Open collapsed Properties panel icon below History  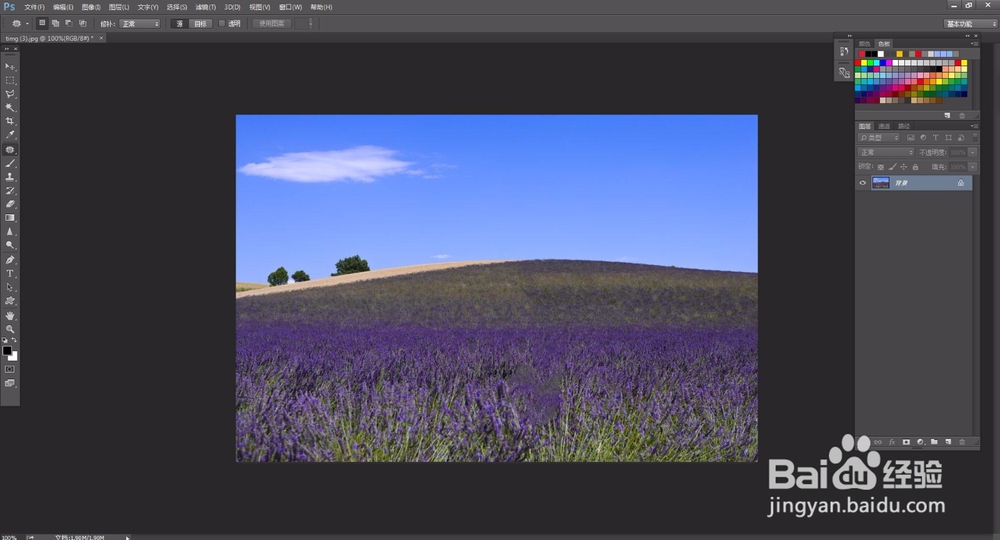(x=844, y=73)
